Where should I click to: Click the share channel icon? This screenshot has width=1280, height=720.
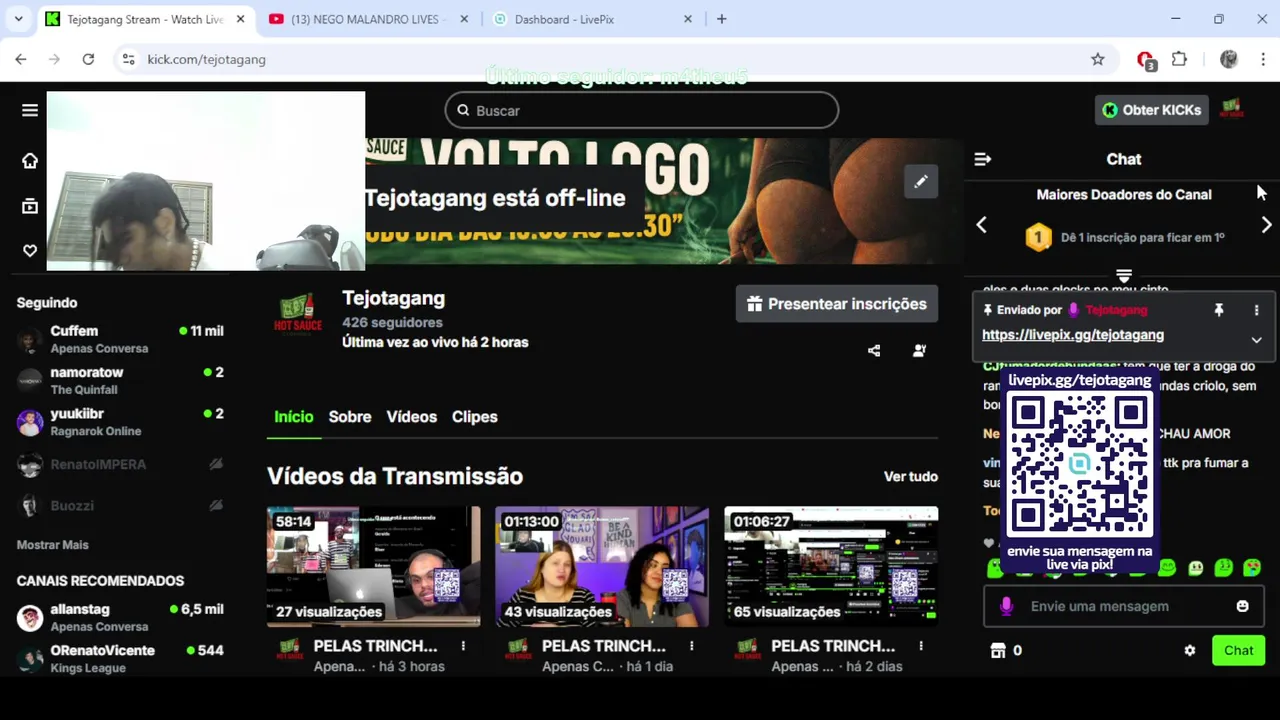[x=874, y=351]
